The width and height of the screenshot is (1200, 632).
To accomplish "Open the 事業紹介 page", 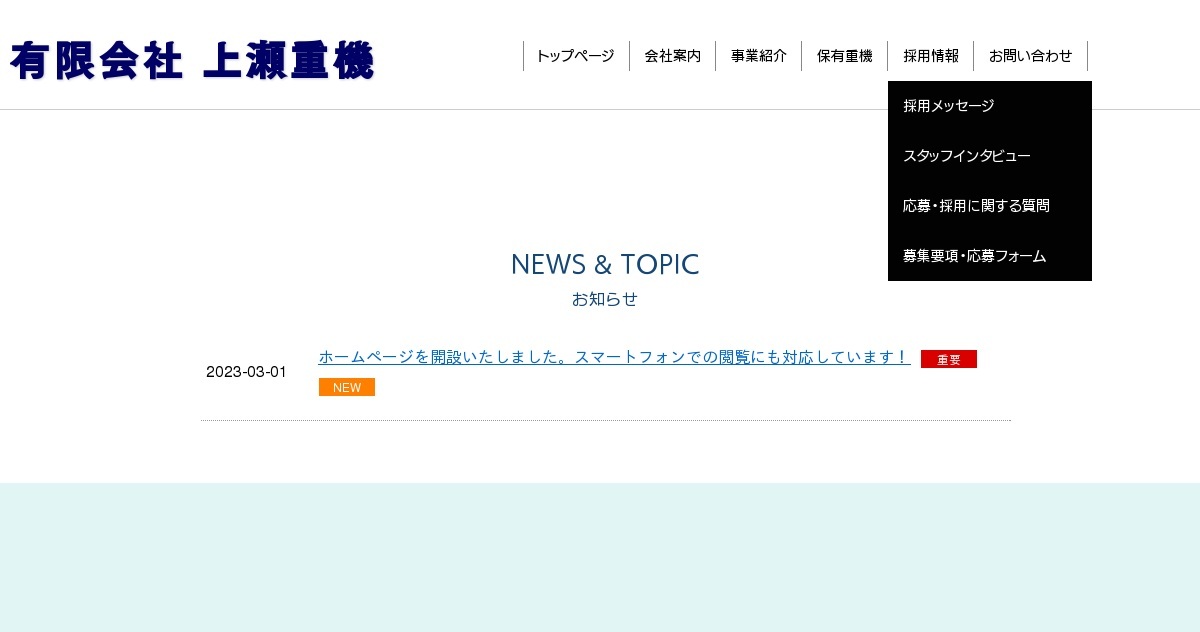I will (758, 56).
